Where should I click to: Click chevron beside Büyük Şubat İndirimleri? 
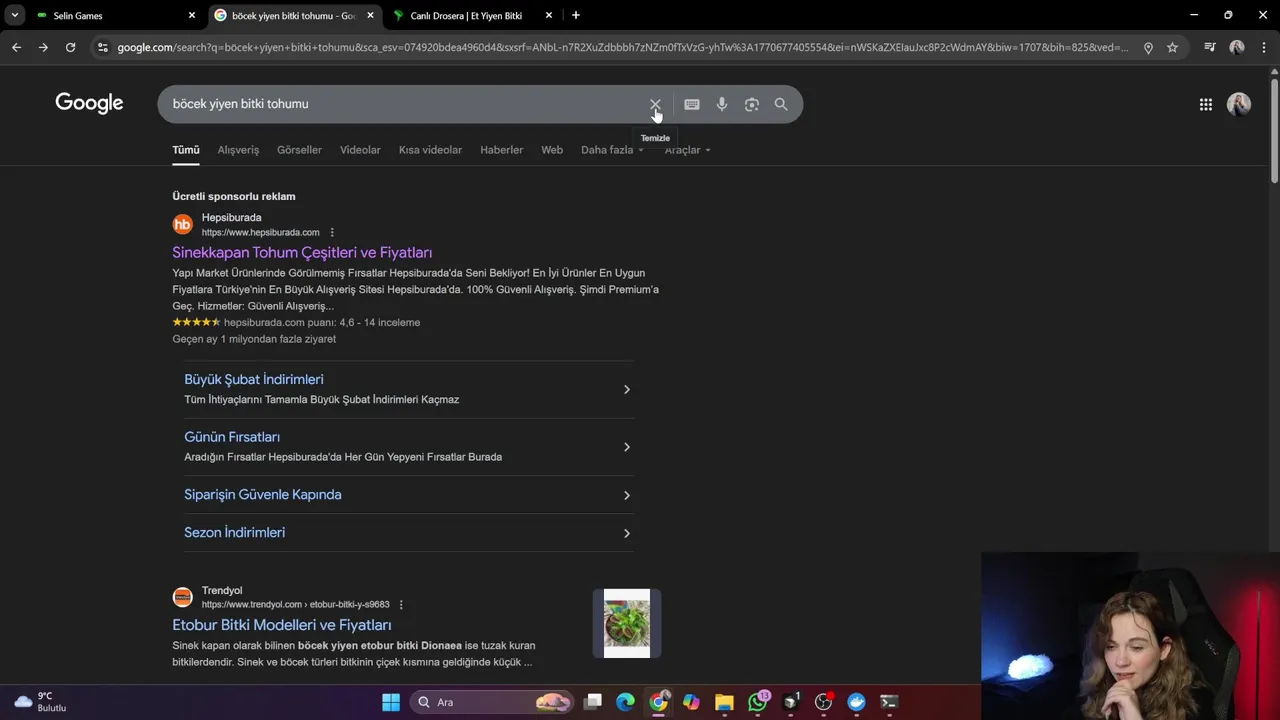point(627,389)
